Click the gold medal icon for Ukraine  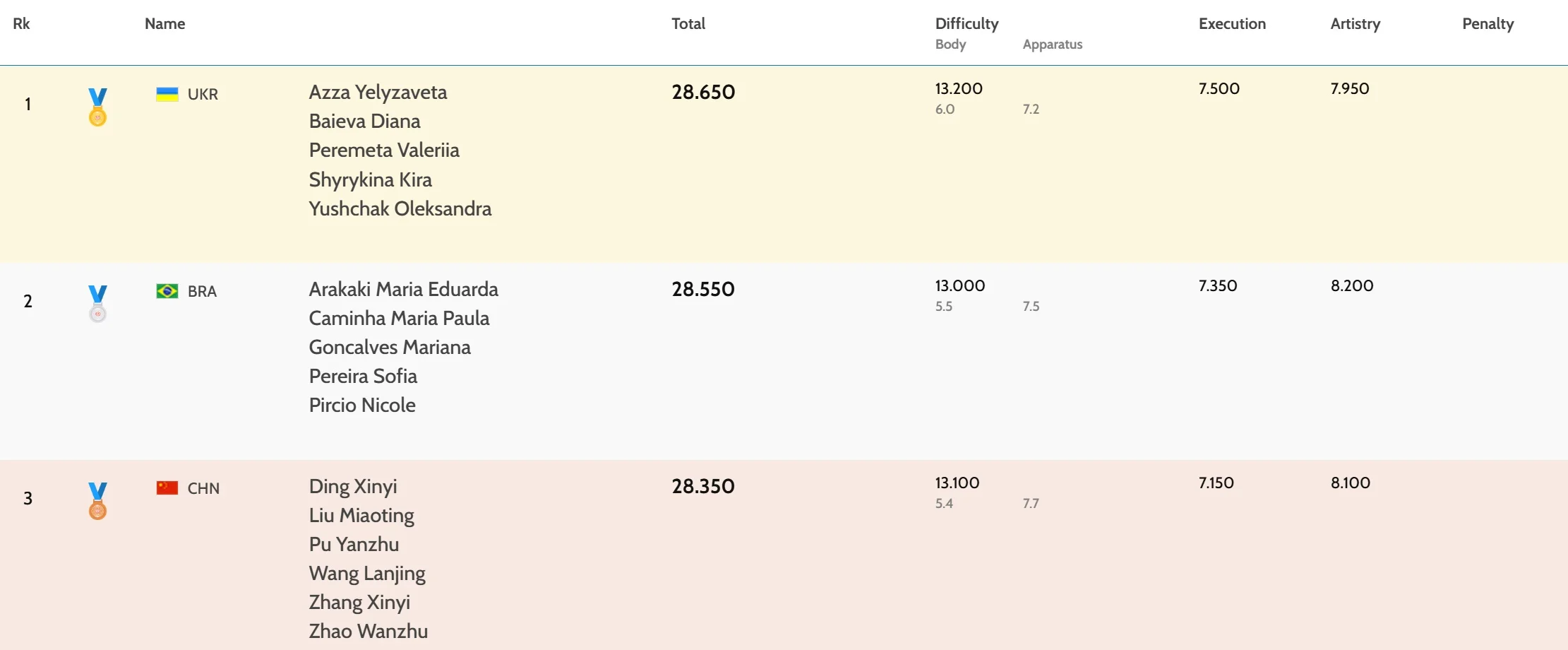coord(97,107)
